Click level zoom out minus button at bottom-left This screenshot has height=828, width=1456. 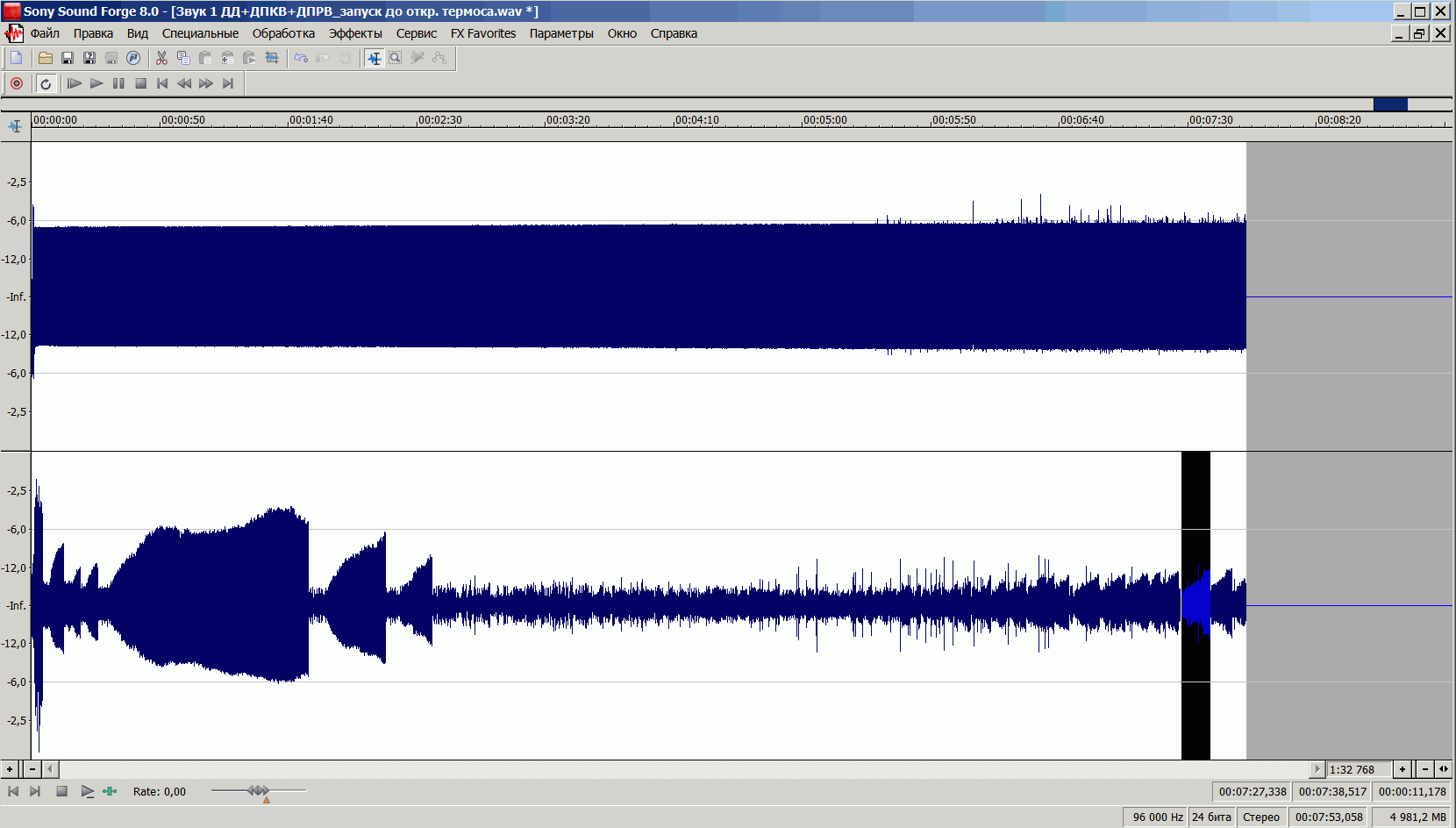tap(32, 769)
